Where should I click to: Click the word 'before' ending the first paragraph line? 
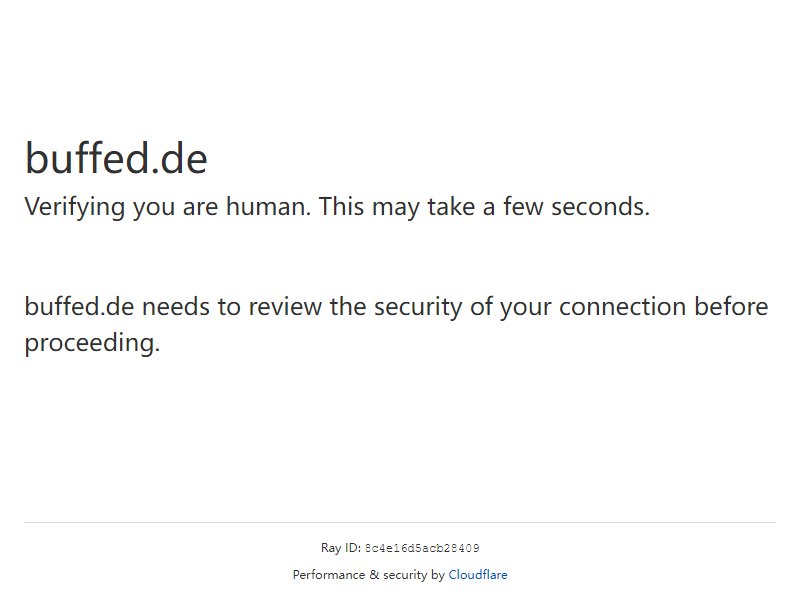[x=731, y=307]
